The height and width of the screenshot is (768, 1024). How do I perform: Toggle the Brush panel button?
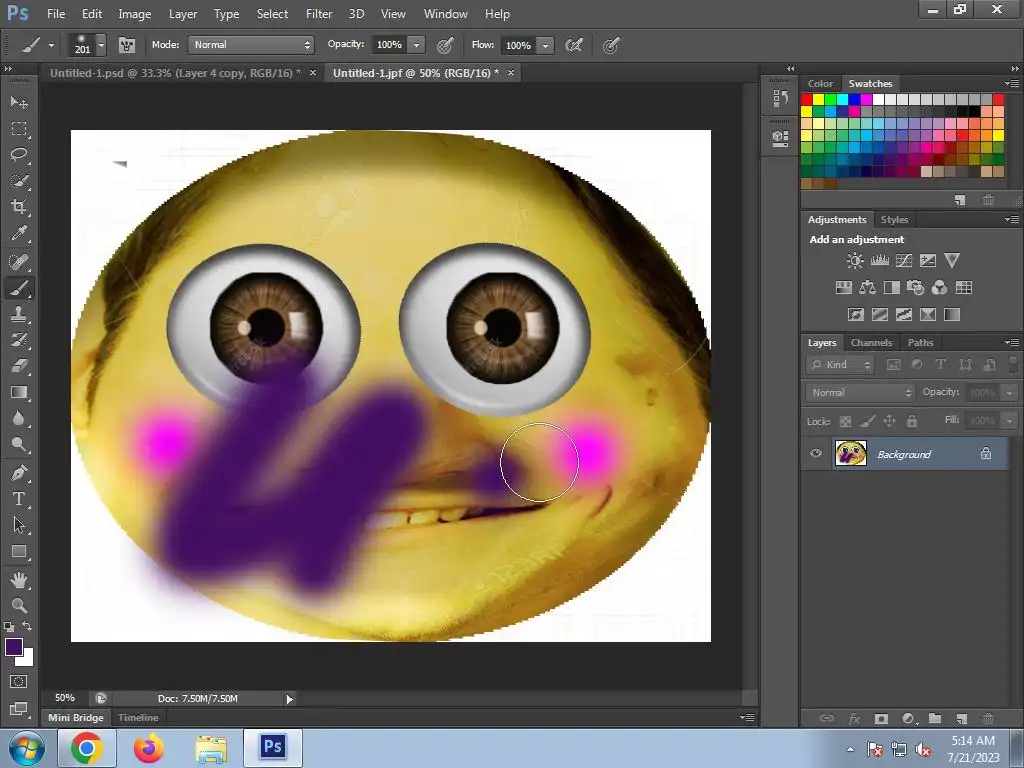click(x=127, y=45)
